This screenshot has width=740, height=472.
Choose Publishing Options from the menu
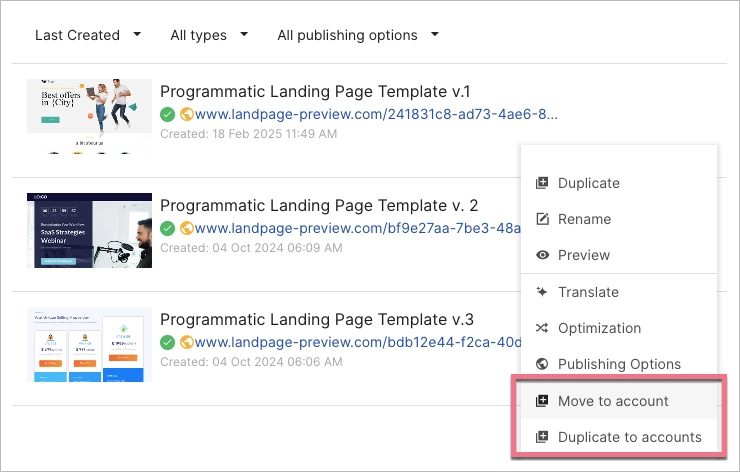point(619,364)
